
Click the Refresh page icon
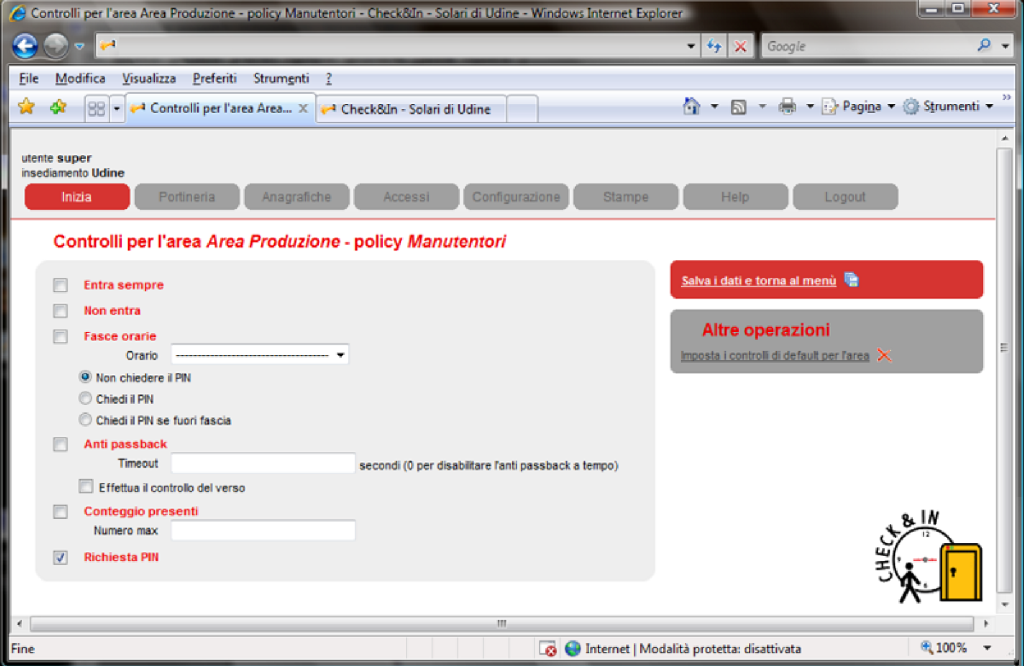click(x=714, y=46)
